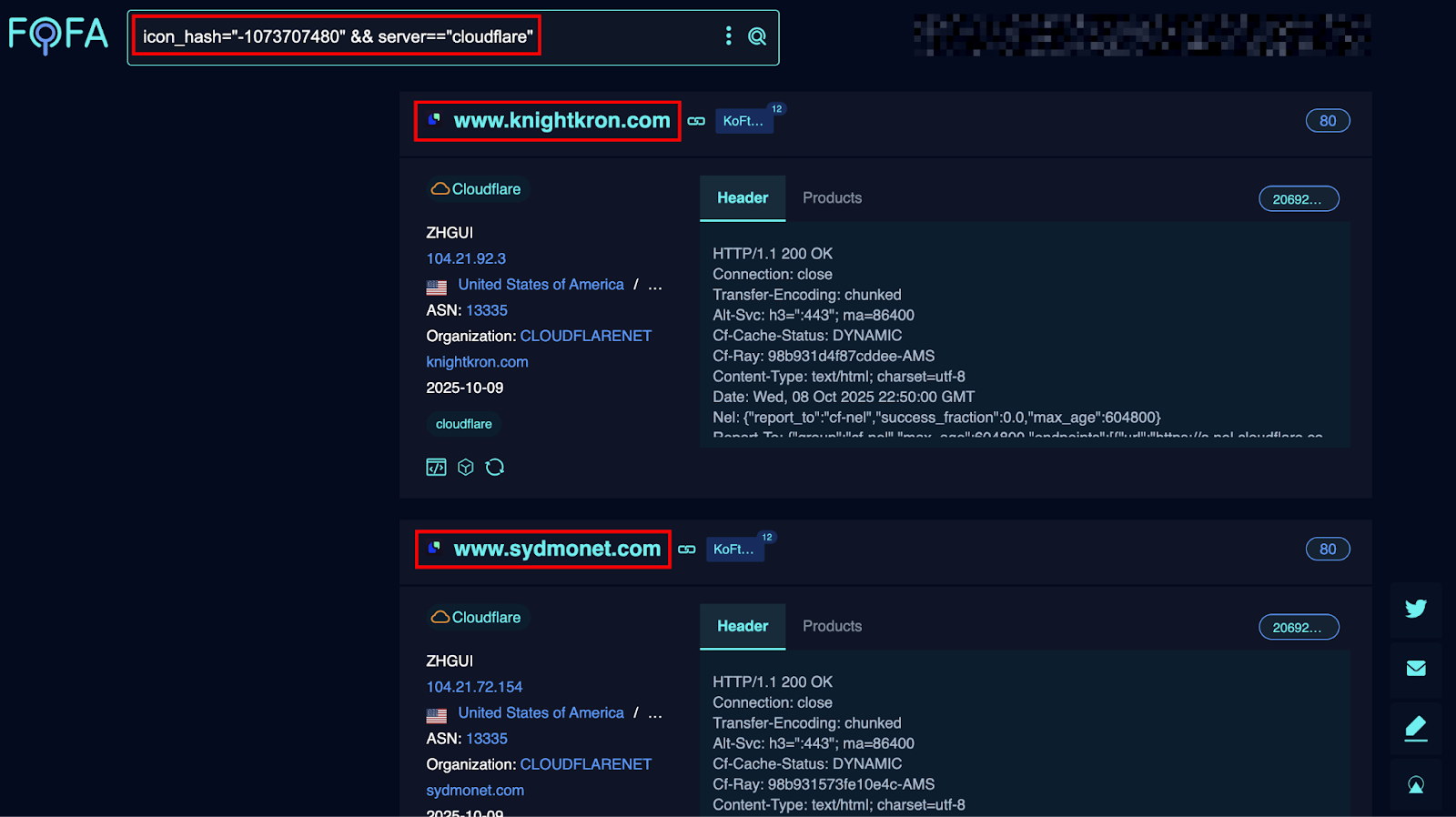Screen dimensions: 1456x817
Task: Click the email envelope icon
Action: tap(1416, 669)
